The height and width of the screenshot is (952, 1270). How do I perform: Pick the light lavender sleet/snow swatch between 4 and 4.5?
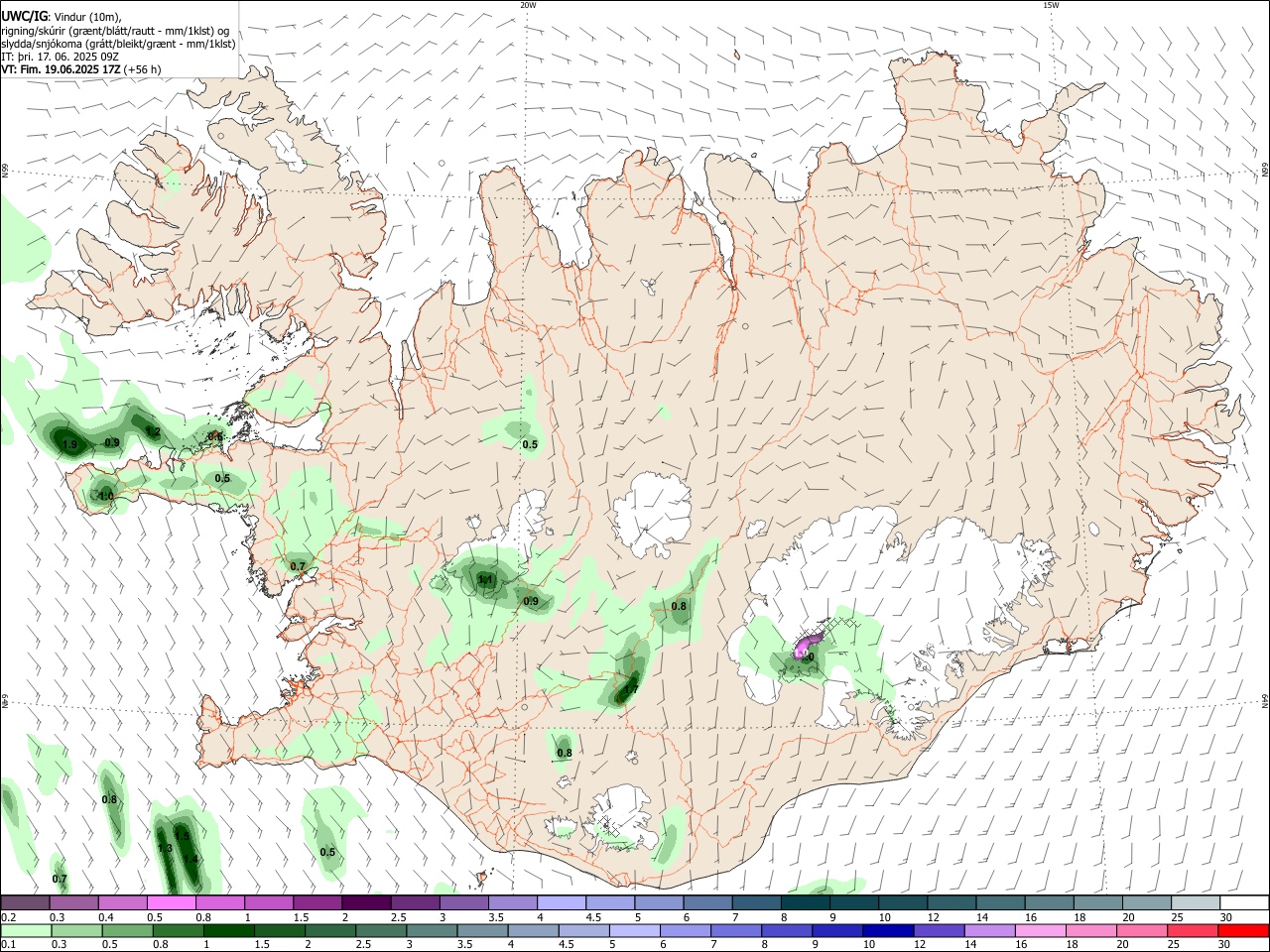562,902
